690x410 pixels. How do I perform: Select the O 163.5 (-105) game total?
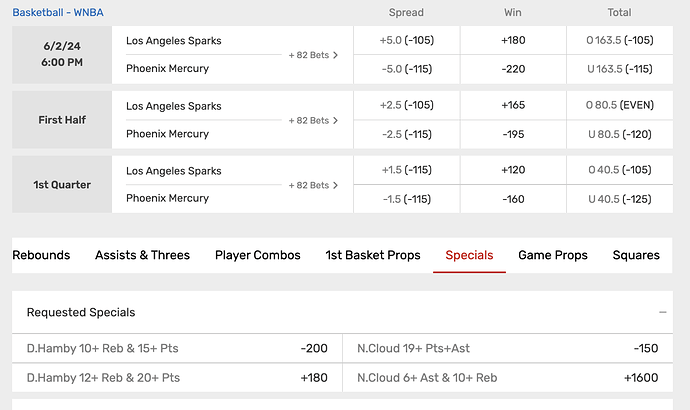pos(620,41)
